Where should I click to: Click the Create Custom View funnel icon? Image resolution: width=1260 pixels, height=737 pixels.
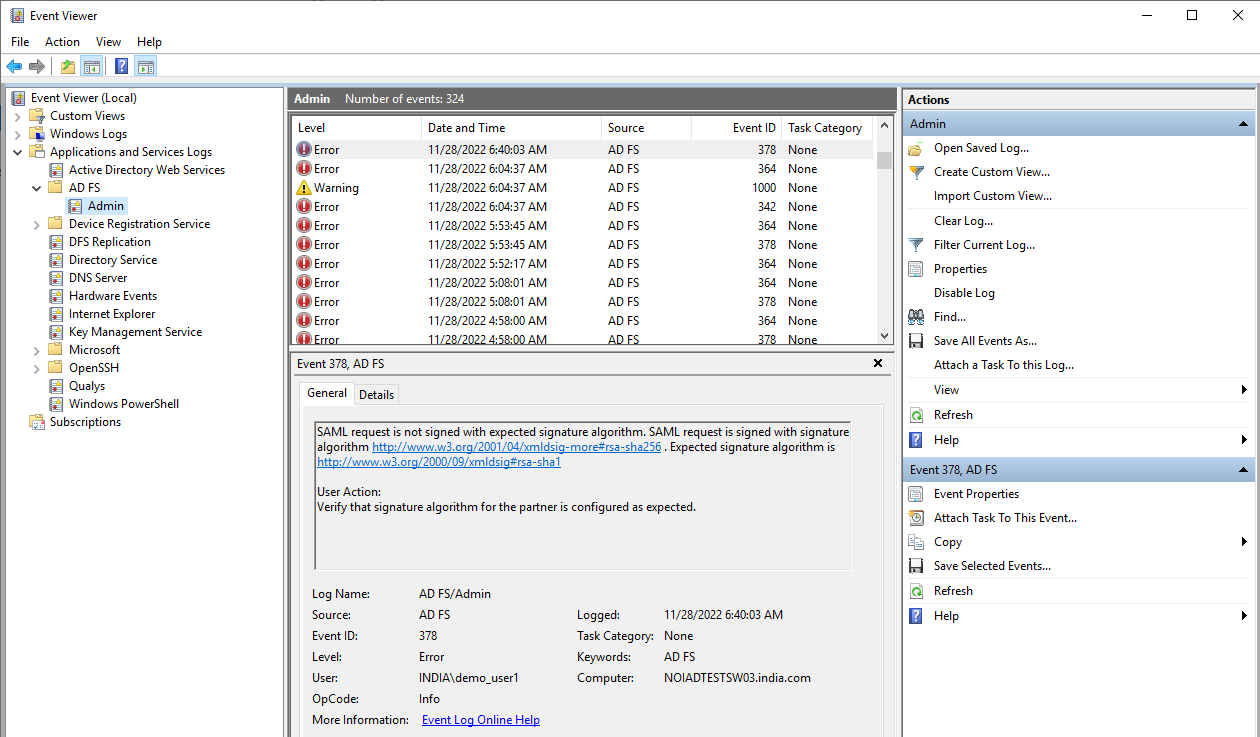click(x=916, y=172)
